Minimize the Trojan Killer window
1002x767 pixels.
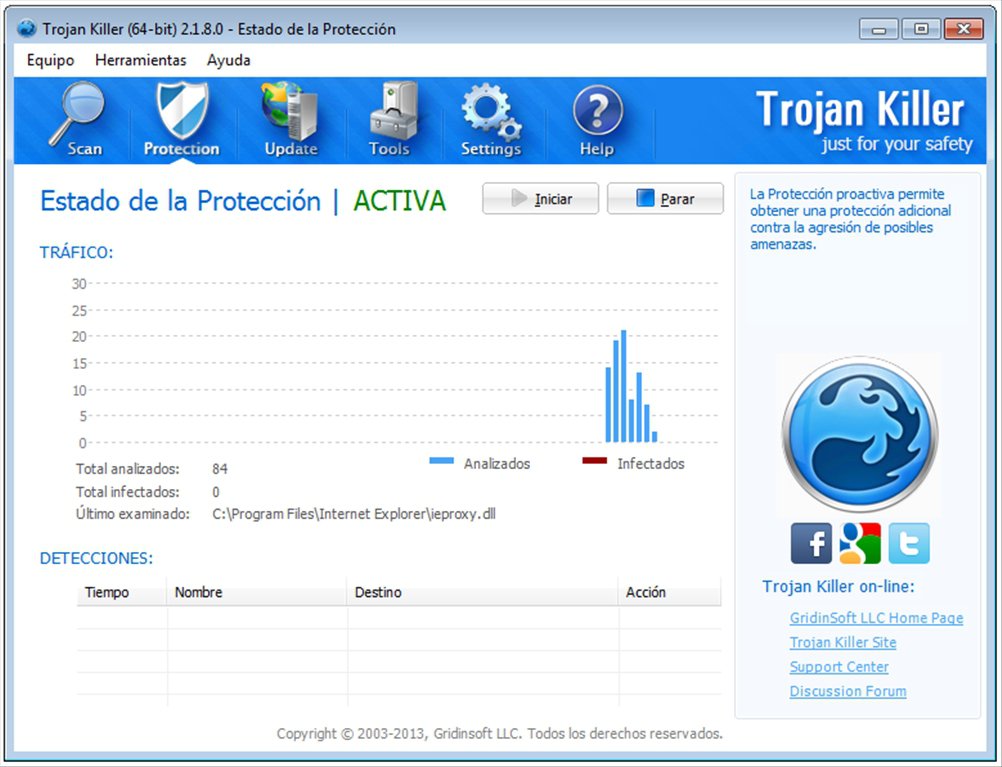click(x=879, y=29)
